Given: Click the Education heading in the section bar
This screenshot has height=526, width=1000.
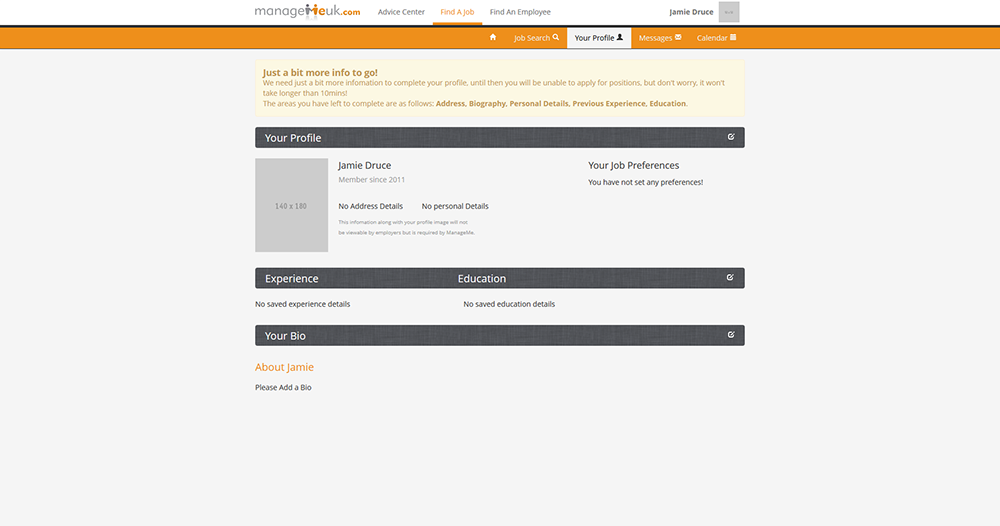Looking at the screenshot, I should click(482, 278).
